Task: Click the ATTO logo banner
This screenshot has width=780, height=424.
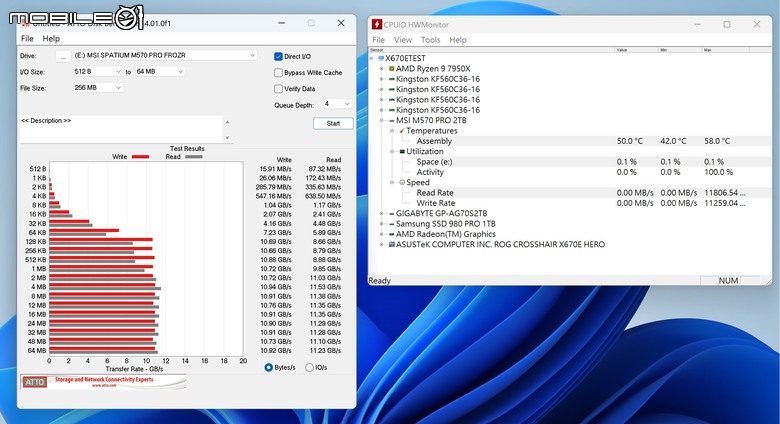Action: tap(103, 382)
